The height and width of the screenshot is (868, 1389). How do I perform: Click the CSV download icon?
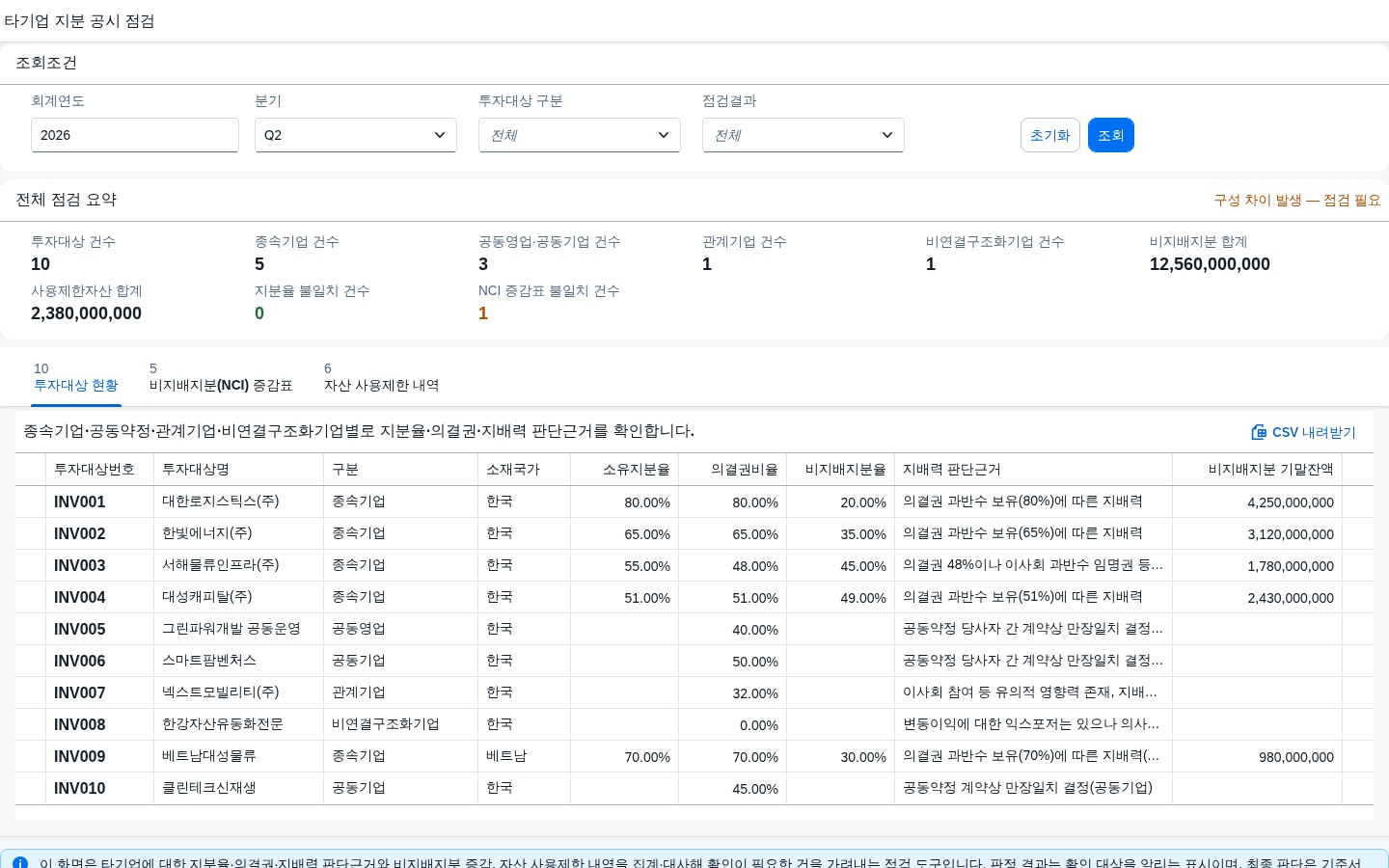[1259, 432]
